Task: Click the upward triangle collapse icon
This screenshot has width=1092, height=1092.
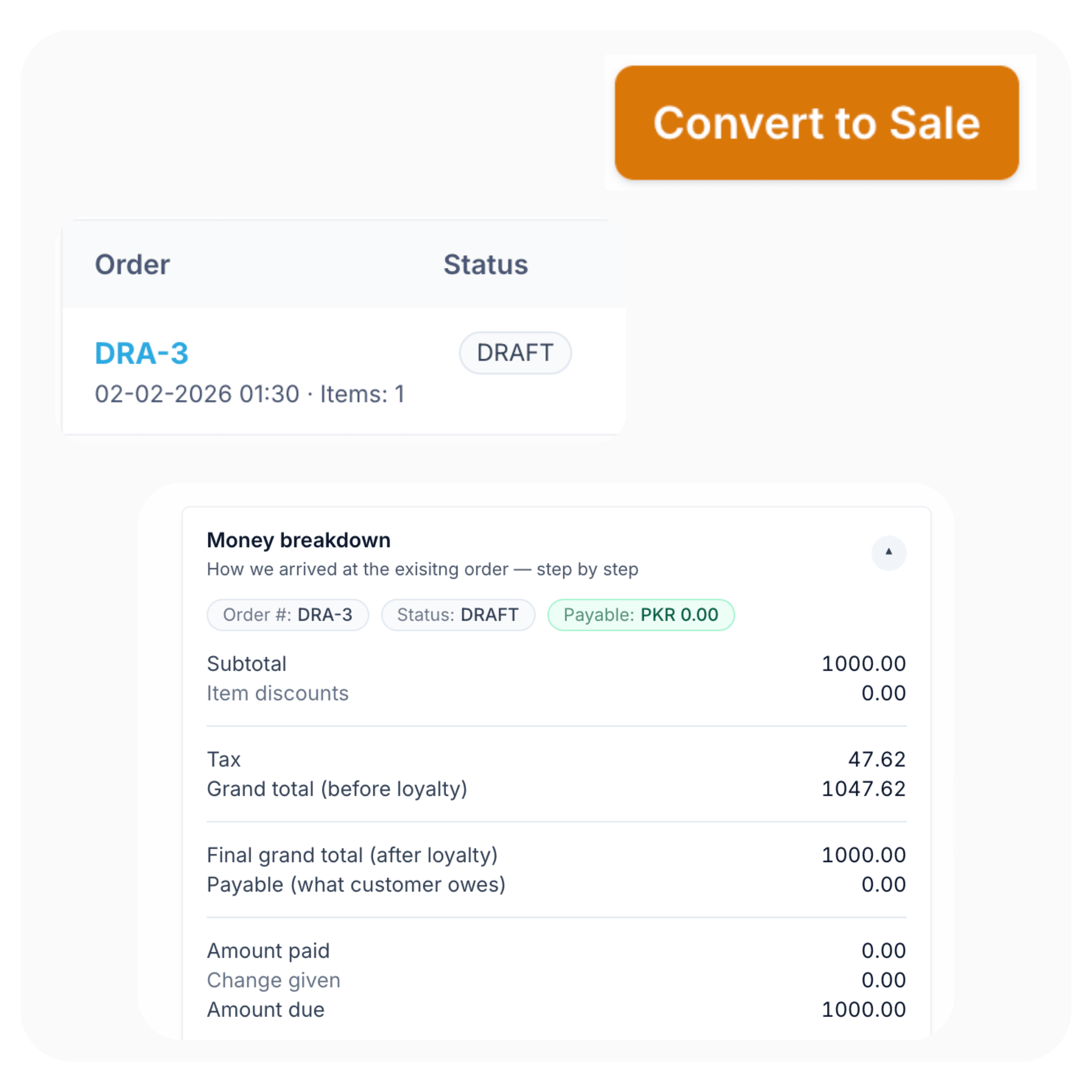Action: (x=888, y=553)
